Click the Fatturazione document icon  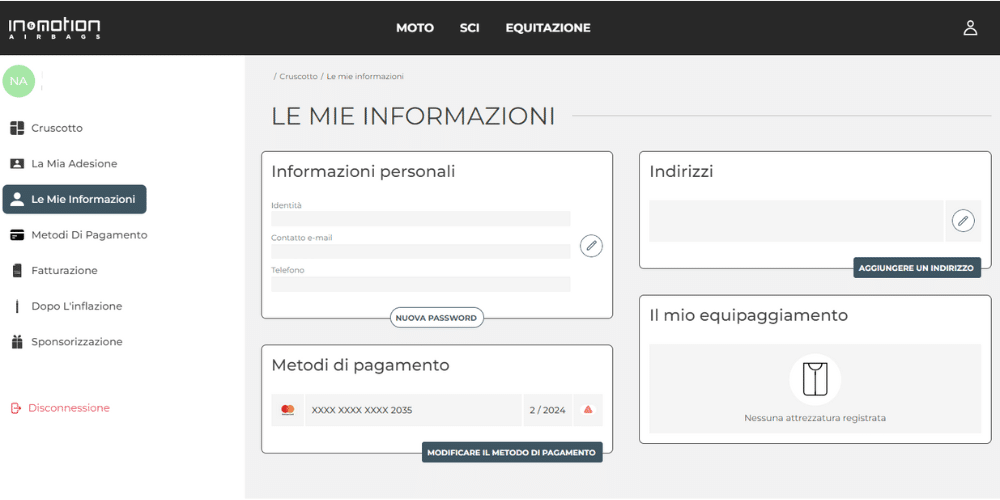tap(17, 271)
